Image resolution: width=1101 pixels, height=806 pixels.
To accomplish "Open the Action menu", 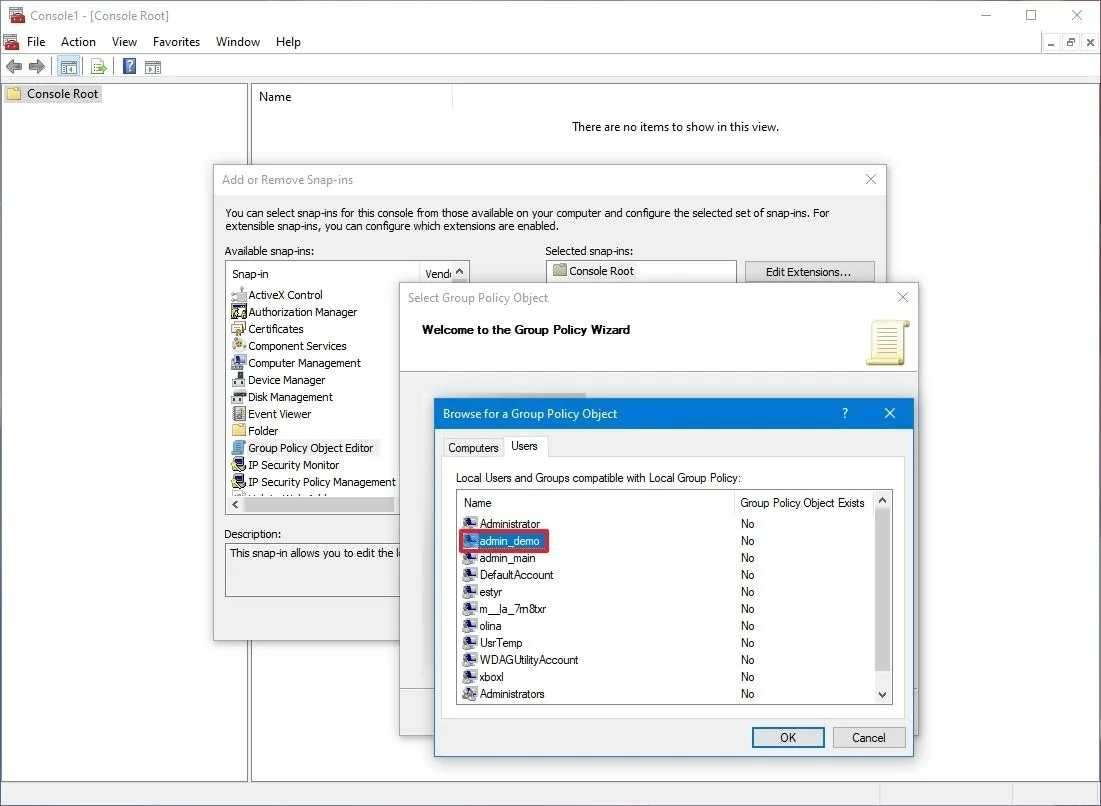I will tap(78, 42).
